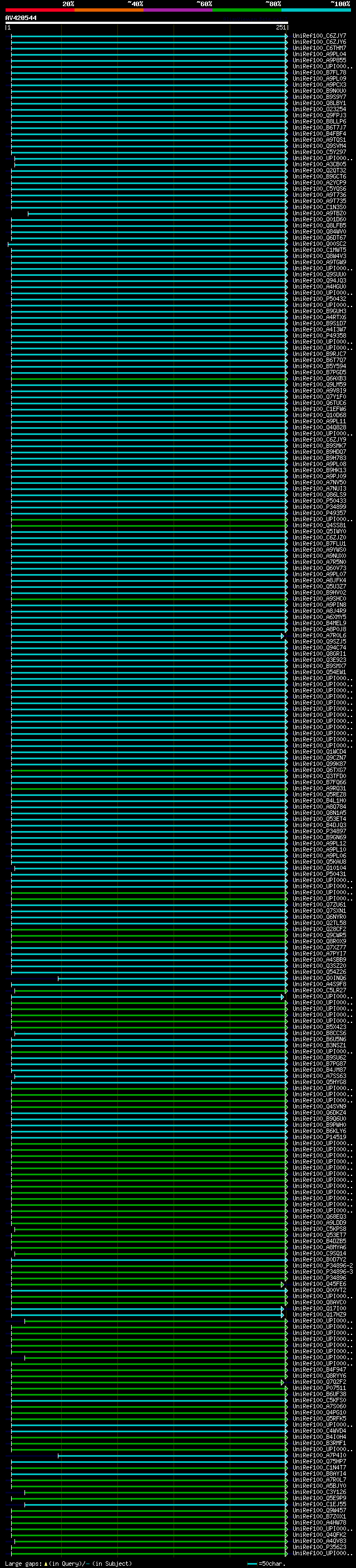Image resolution: width=356 pixels, height=1568 pixels.
Task: Click the orange ~40% legend segment
Action: point(109,10)
